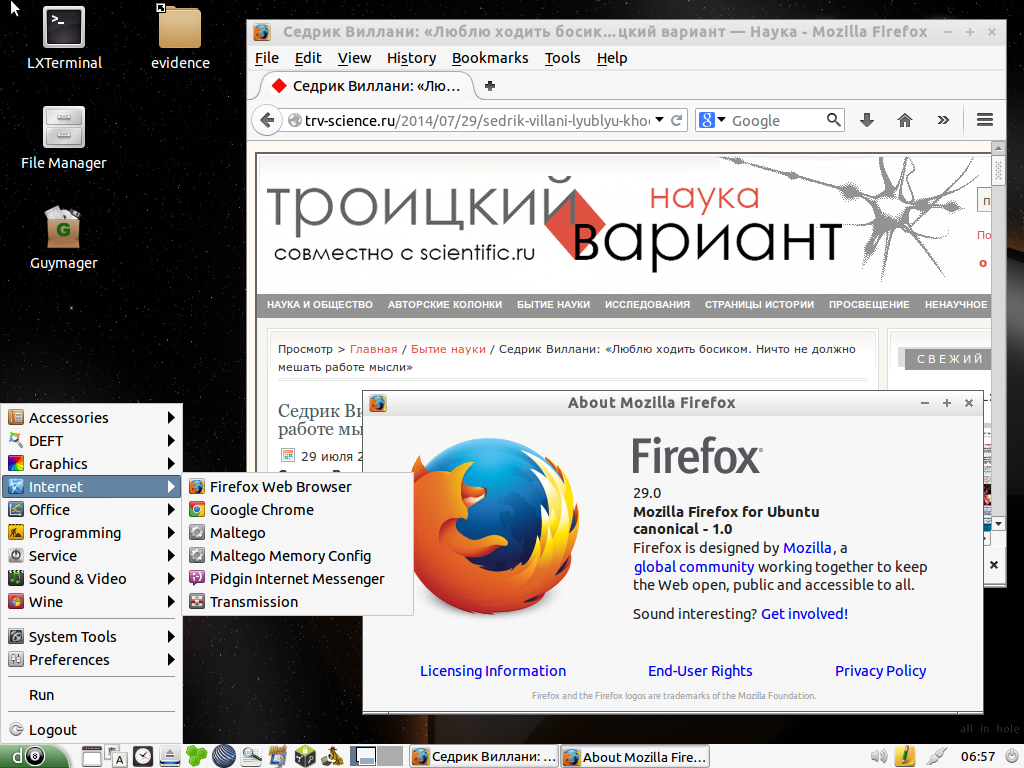Select Run from the start menu
Viewport: 1024px width, 768px height.
[x=91, y=695]
